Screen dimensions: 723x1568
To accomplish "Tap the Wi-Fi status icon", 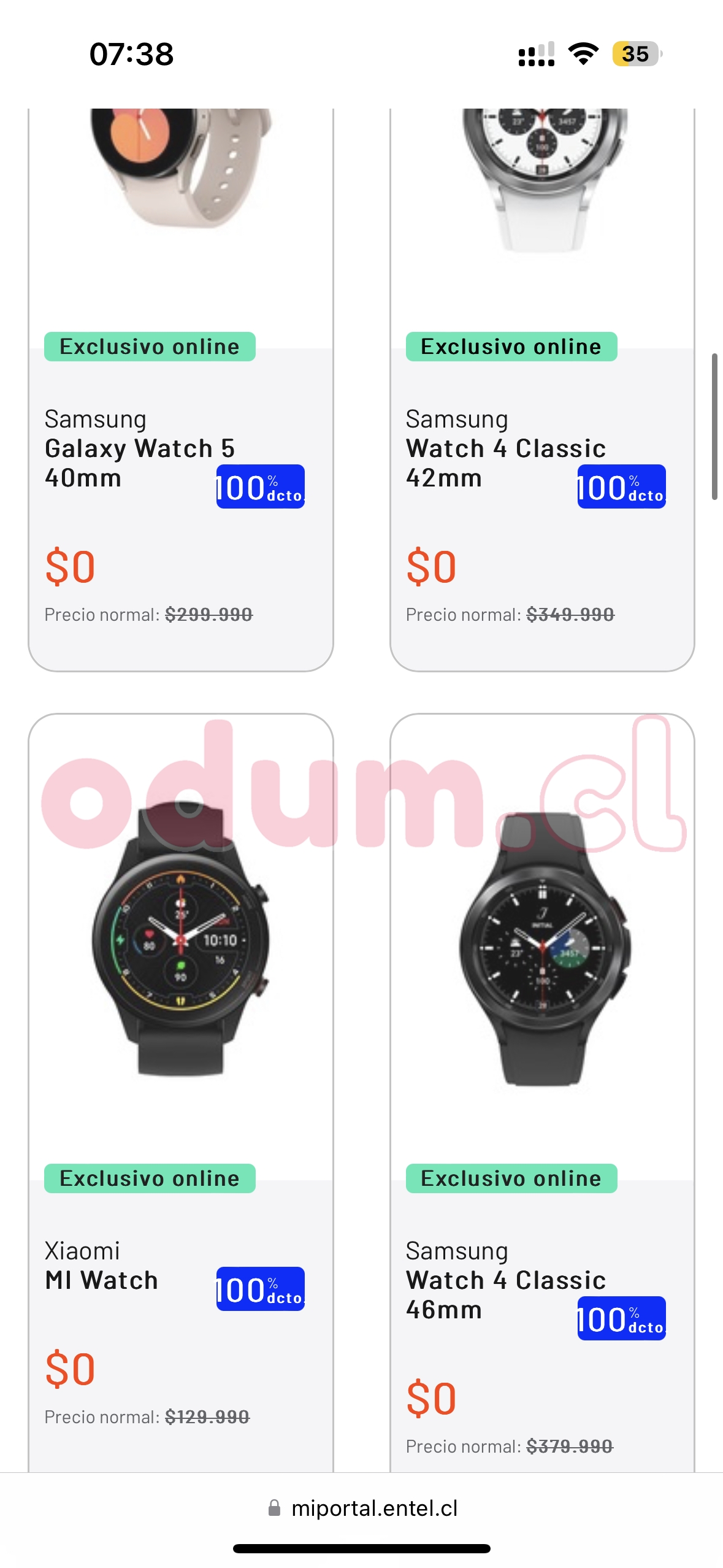I will (x=583, y=54).
